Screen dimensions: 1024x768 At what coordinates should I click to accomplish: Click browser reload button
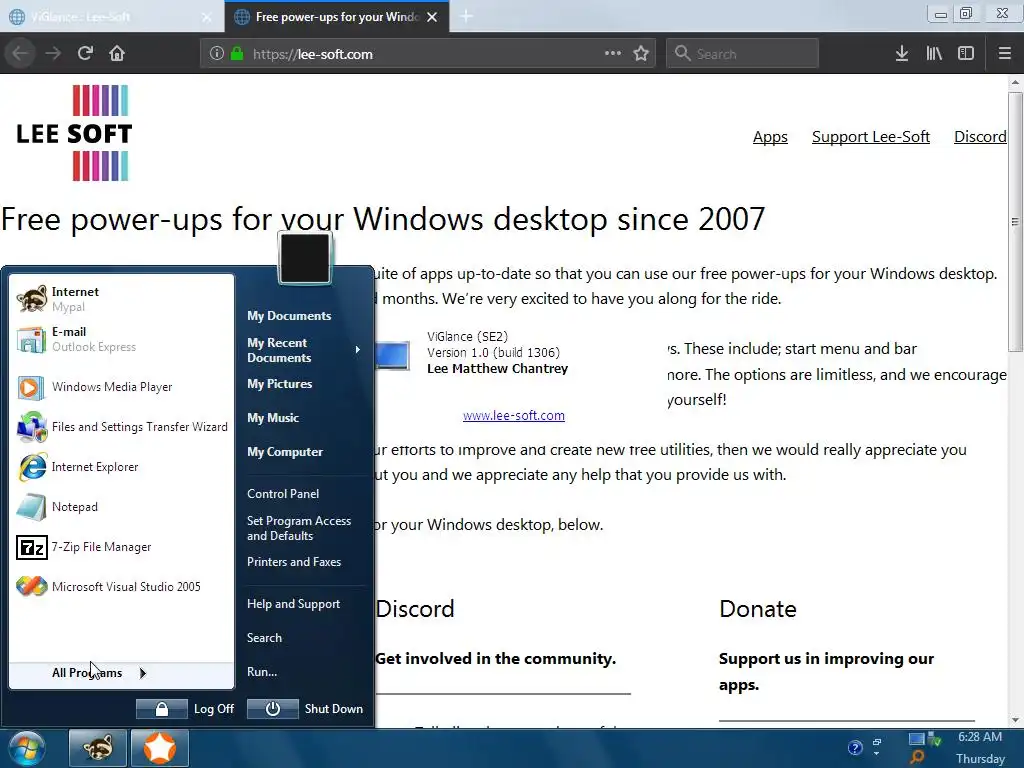pyautogui.click(x=85, y=53)
